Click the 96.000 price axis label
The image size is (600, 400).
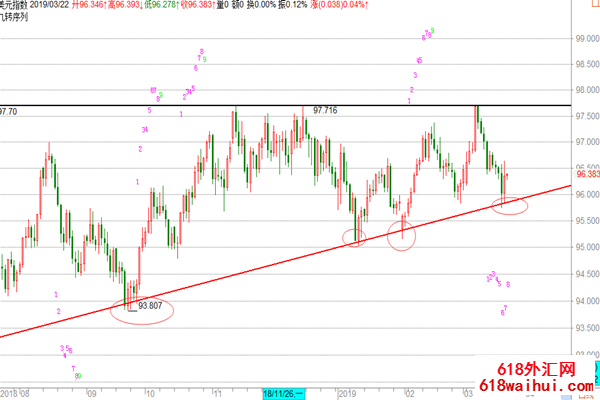click(587, 194)
